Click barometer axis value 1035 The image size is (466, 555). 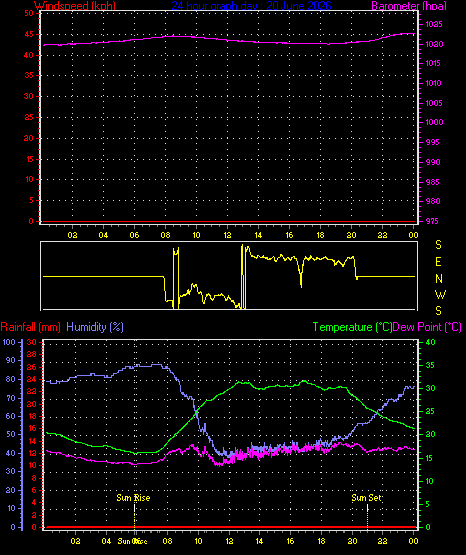tap(434, 24)
